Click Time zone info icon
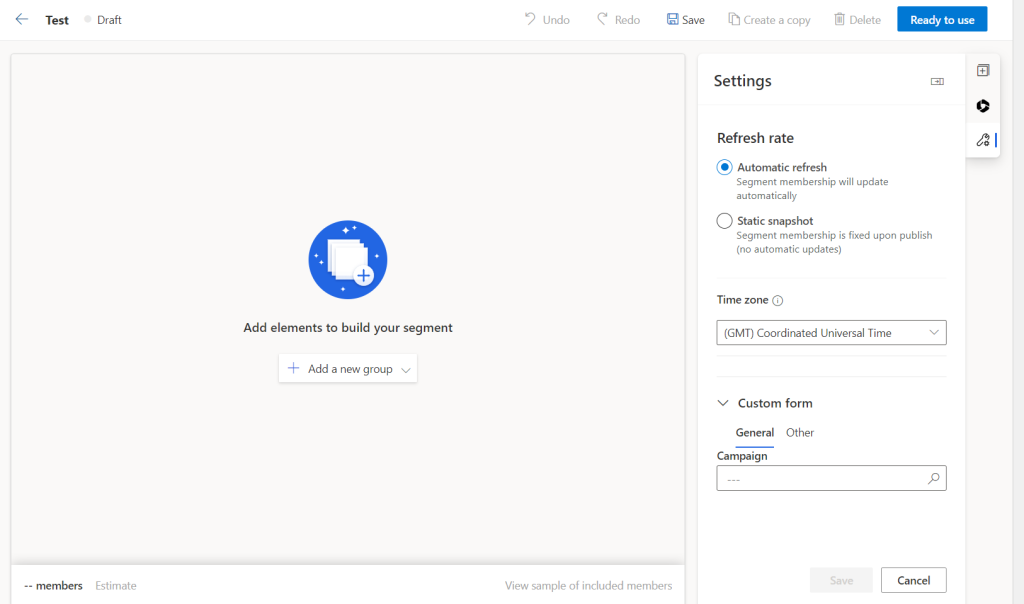The image size is (1024, 604). pos(777,300)
